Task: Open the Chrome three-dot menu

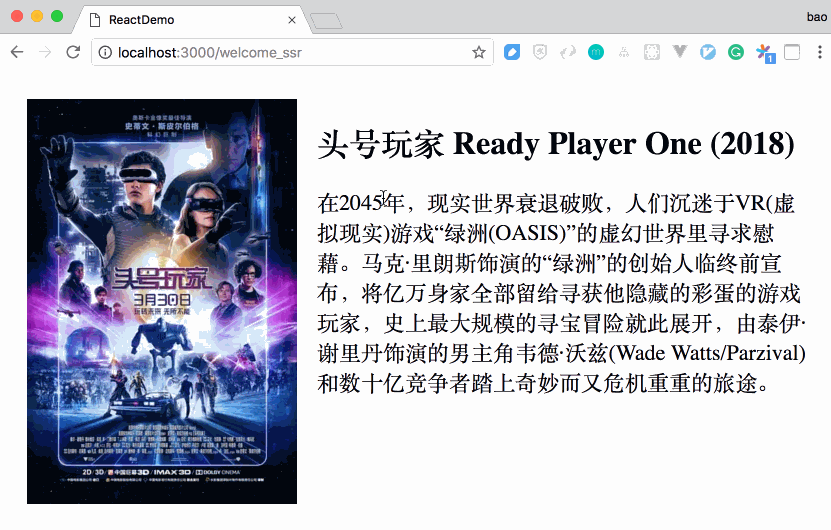Action: point(819,52)
